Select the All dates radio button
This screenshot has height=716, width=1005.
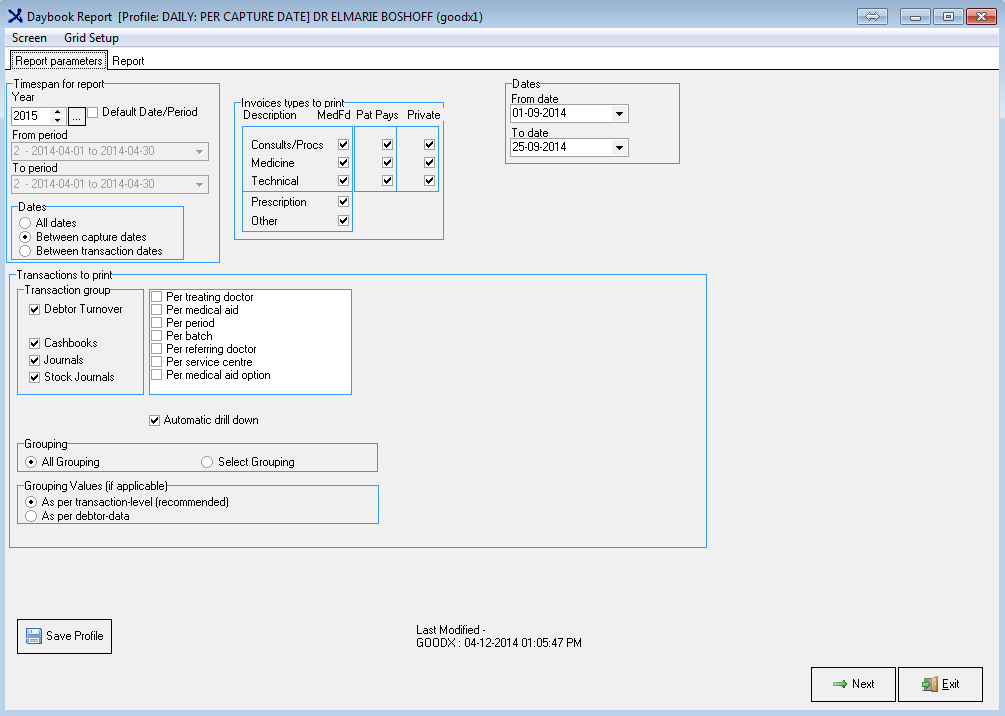point(26,223)
